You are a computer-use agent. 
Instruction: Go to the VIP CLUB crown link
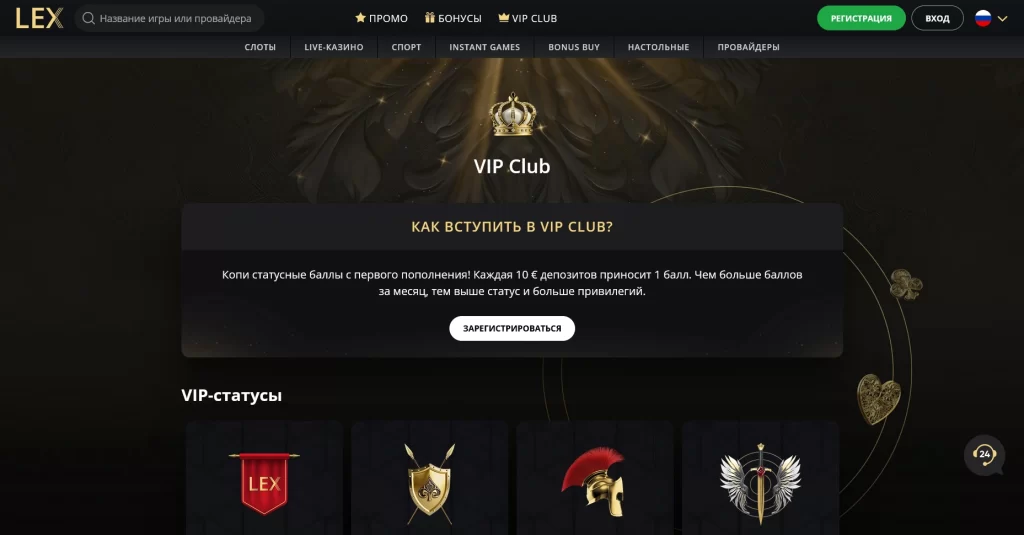(x=528, y=18)
